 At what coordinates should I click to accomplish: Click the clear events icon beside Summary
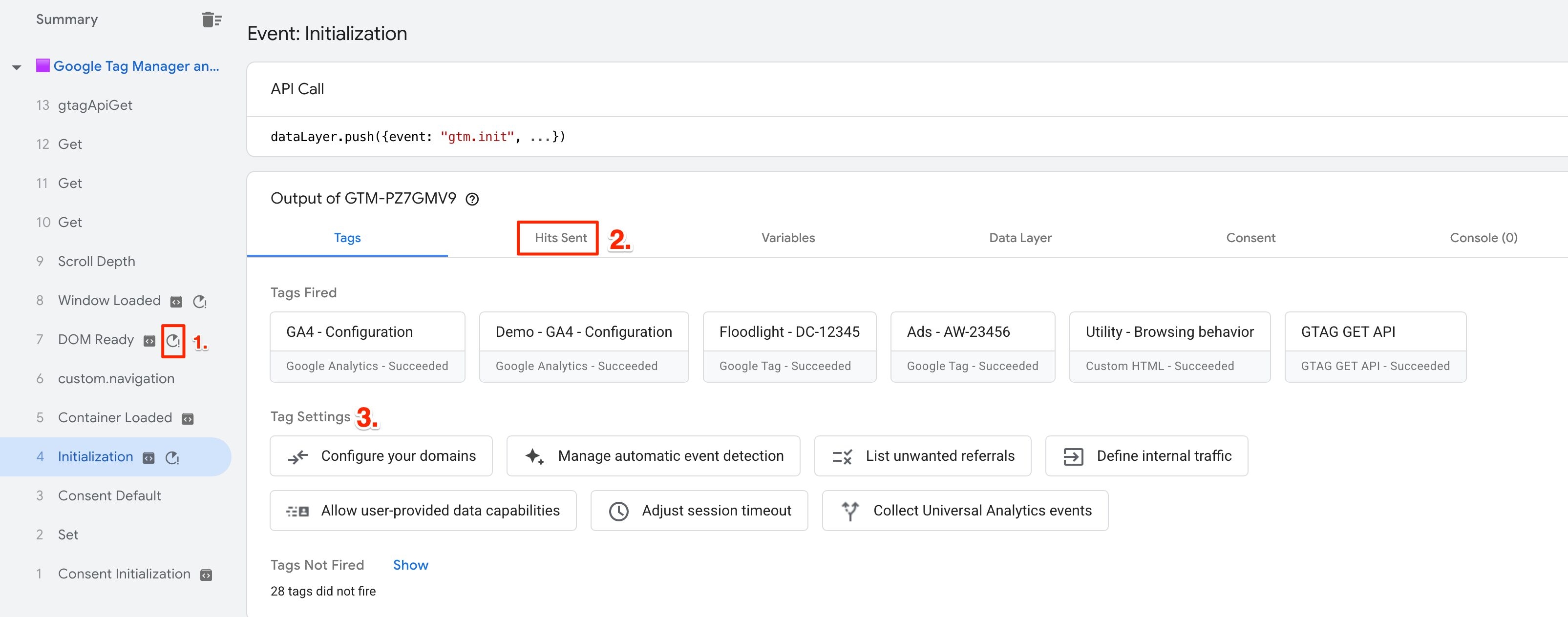(x=211, y=20)
